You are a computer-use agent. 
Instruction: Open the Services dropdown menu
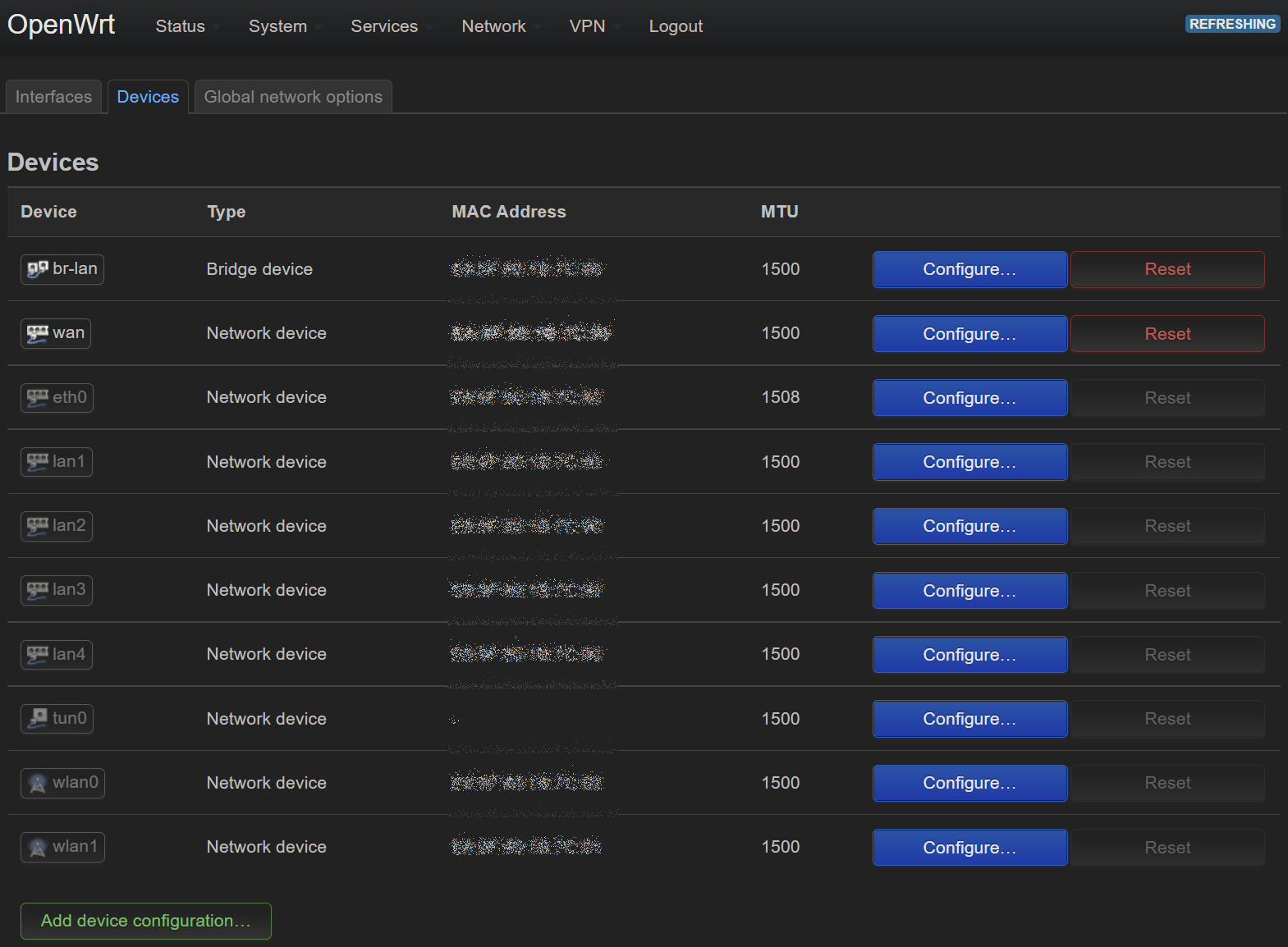pos(391,26)
